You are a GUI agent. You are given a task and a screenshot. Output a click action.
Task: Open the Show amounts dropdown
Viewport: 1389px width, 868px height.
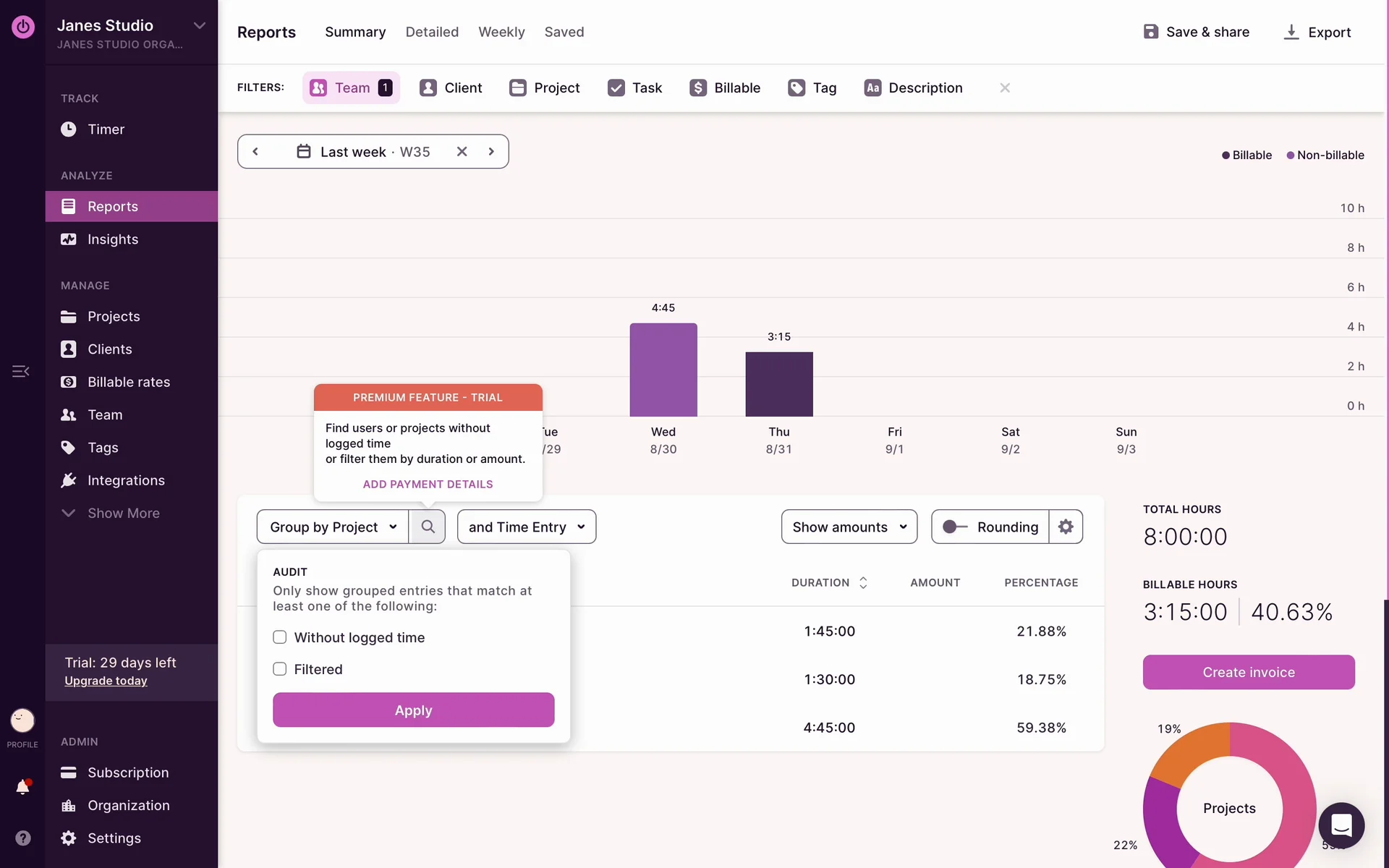tap(849, 527)
